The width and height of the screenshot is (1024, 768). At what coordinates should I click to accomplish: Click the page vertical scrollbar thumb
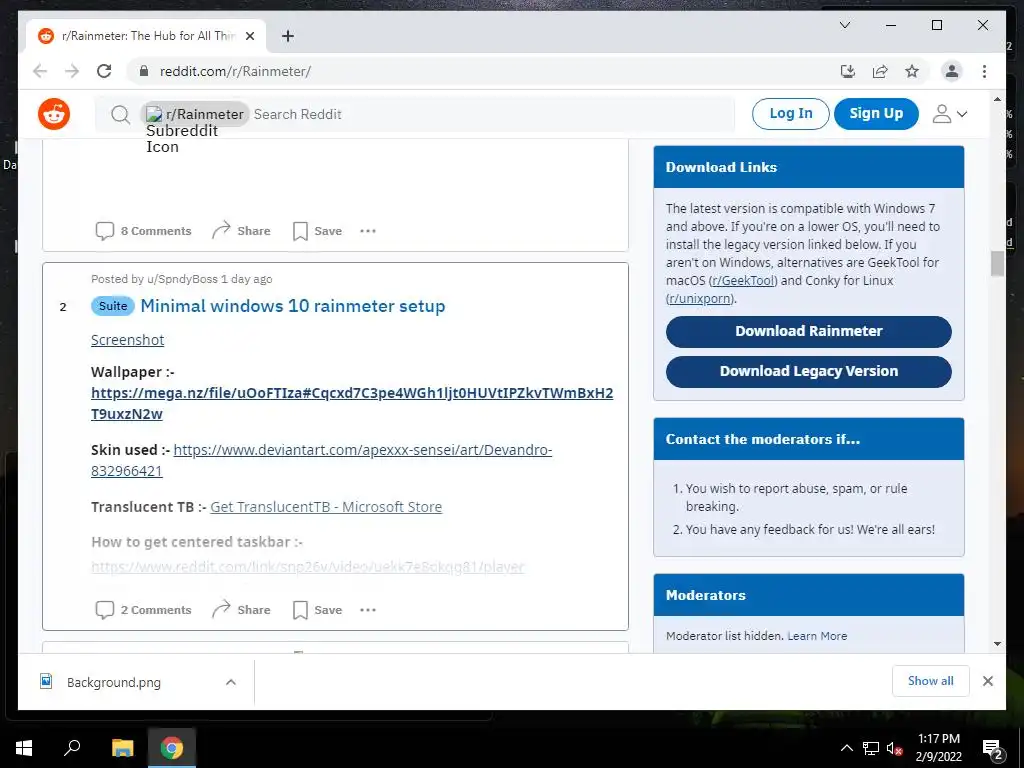[x=997, y=264]
